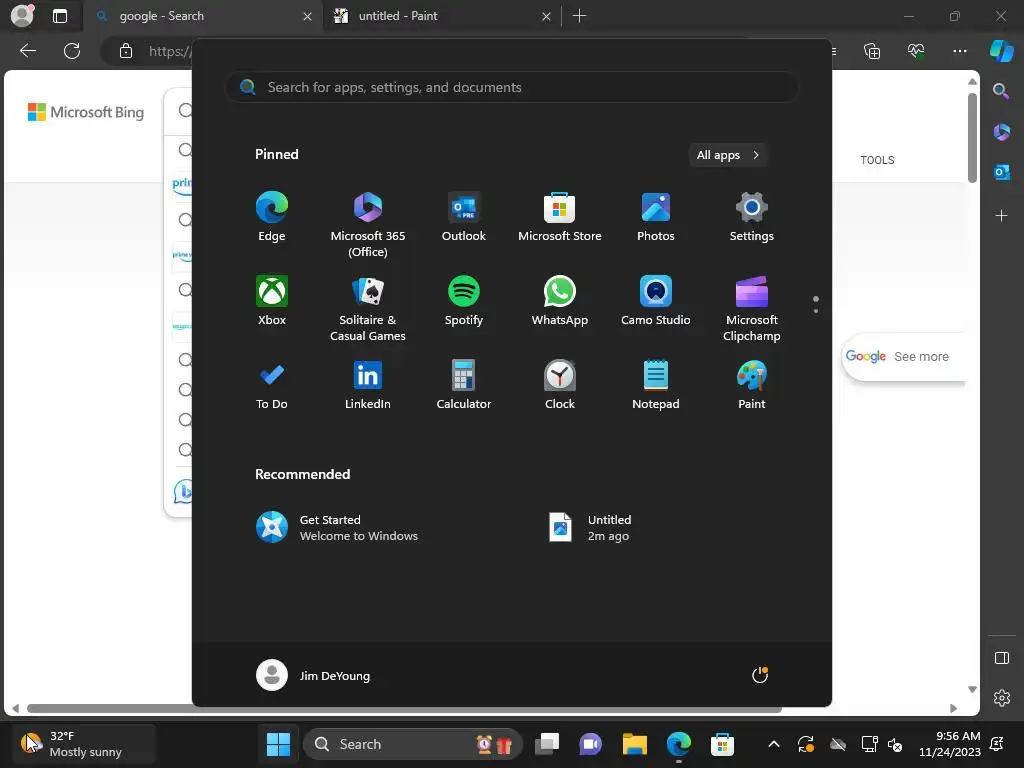The image size is (1024, 768).
Task: Launch Camo Studio
Action: (656, 301)
